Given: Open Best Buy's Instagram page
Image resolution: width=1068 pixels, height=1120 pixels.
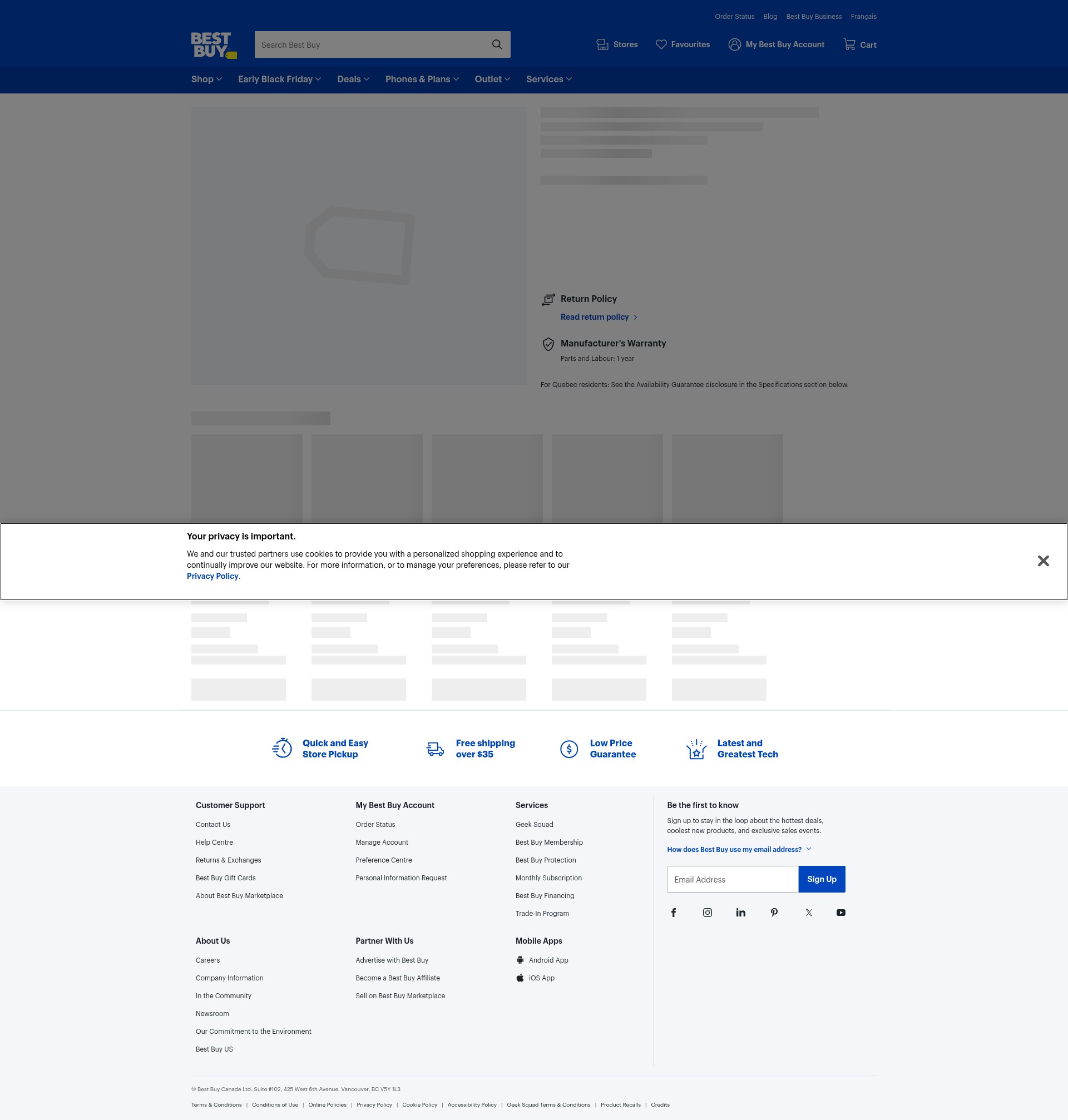Looking at the screenshot, I should (x=707, y=913).
